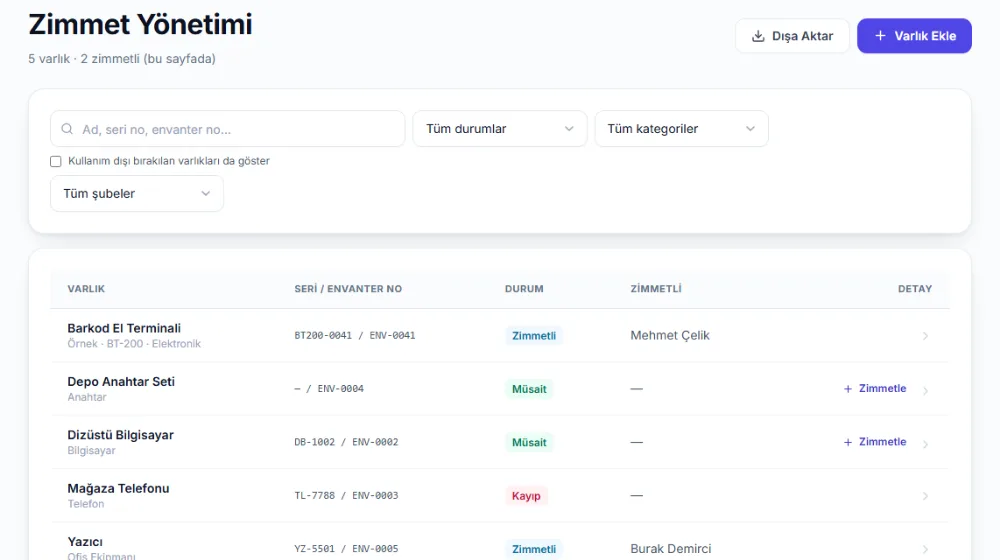Image resolution: width=1000 pixels, height=560 pixels.
Task: Select the Yazıcı asset name
Action: coord(85,542)
